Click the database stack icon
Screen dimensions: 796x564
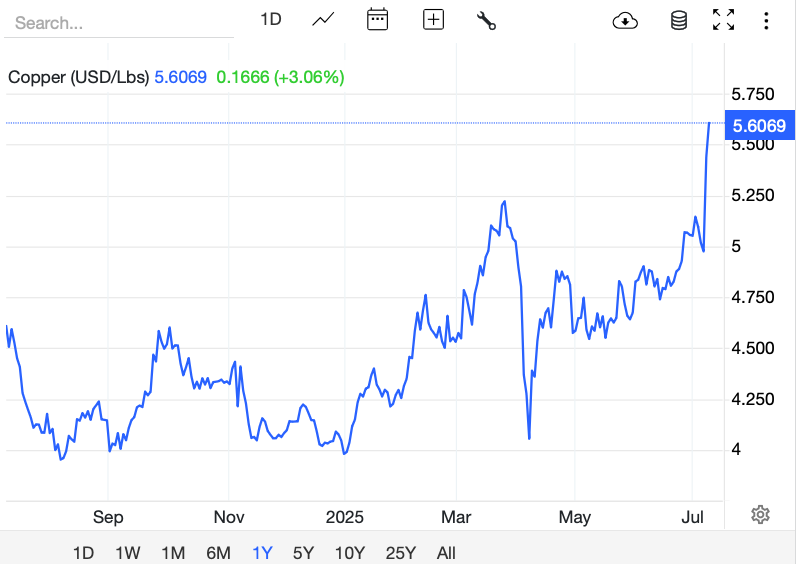(679, 20)
